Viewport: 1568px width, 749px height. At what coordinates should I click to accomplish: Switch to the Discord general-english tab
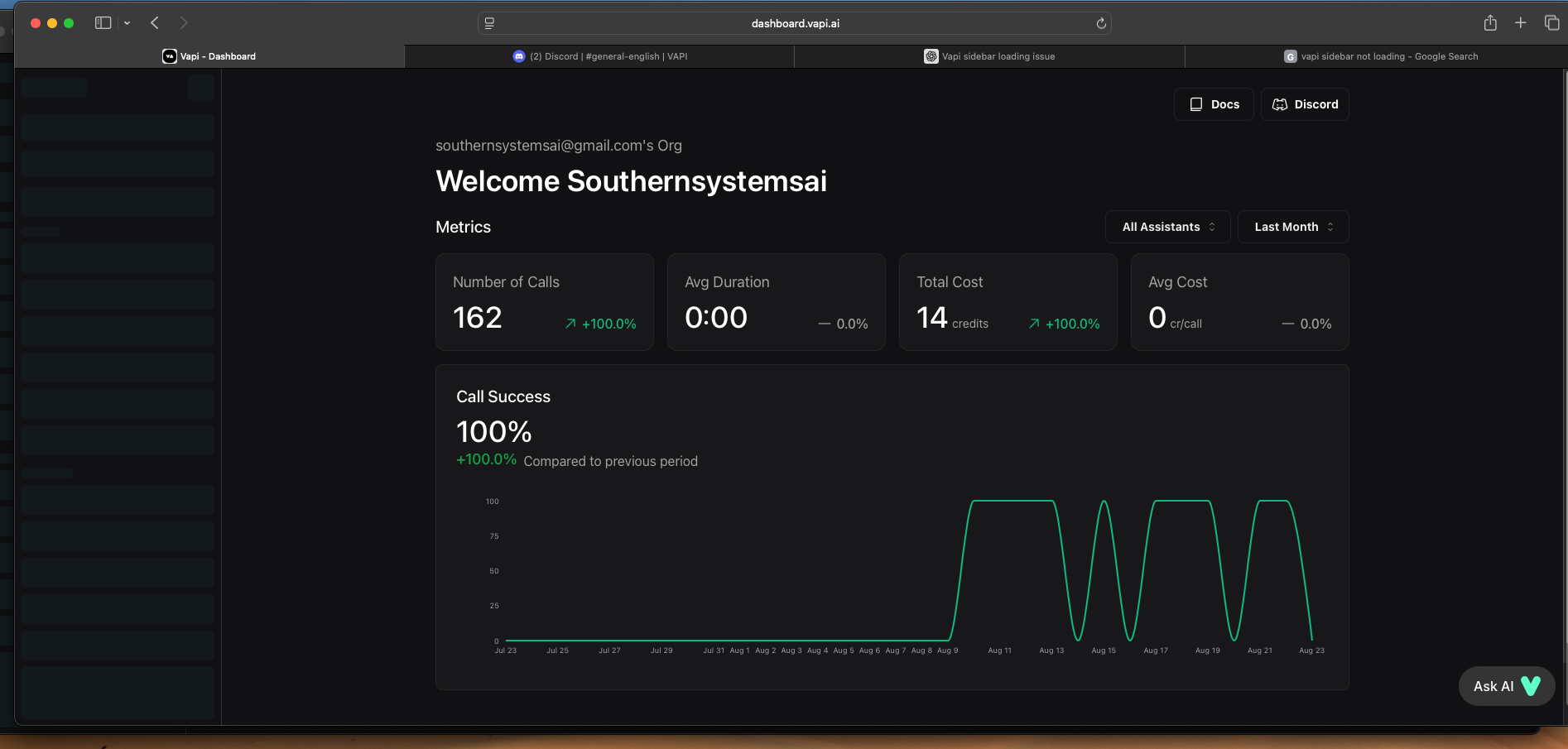coord(599,56)
